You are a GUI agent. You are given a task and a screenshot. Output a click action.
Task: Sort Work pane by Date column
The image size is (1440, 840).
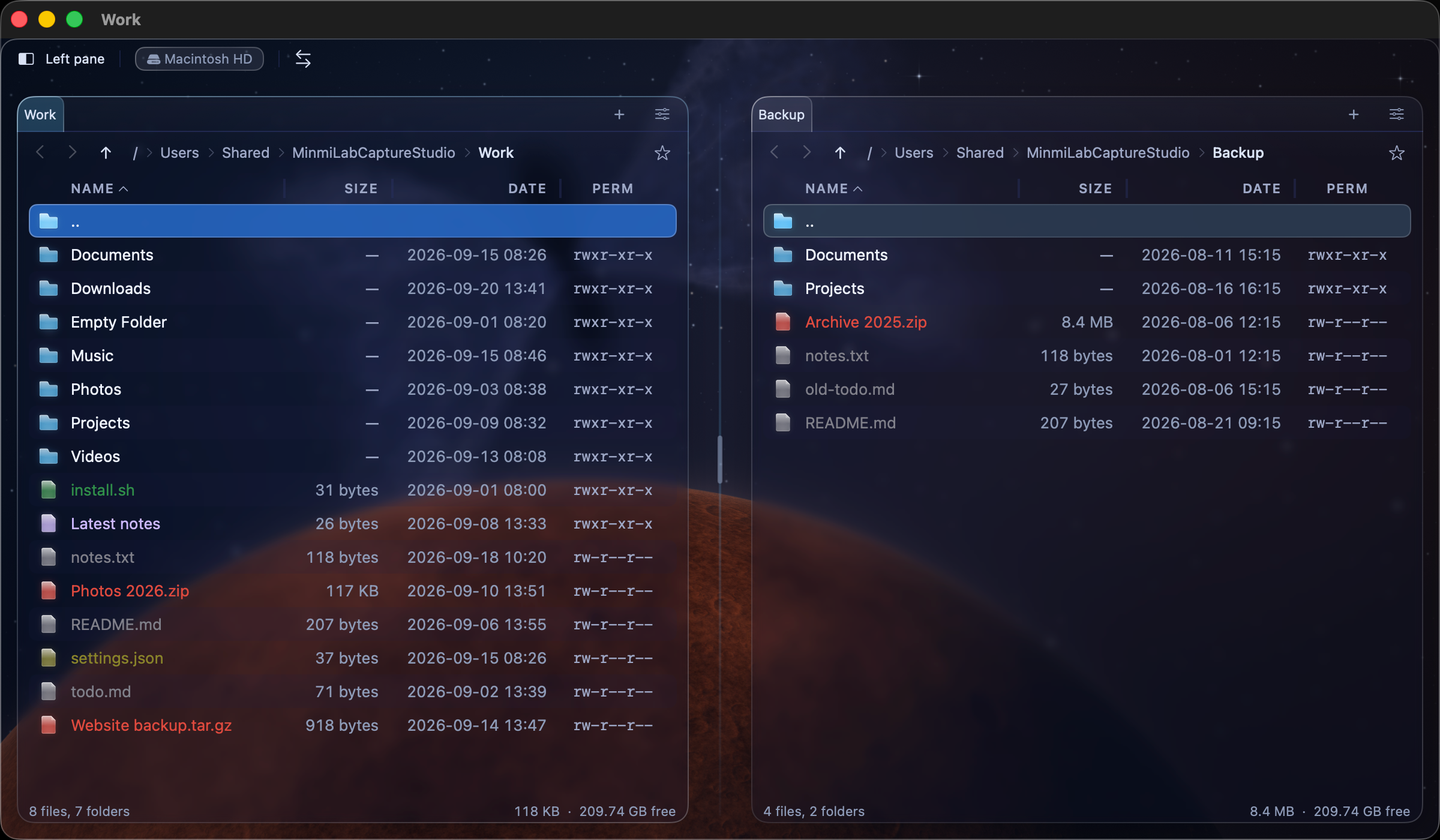coord(527,188)
